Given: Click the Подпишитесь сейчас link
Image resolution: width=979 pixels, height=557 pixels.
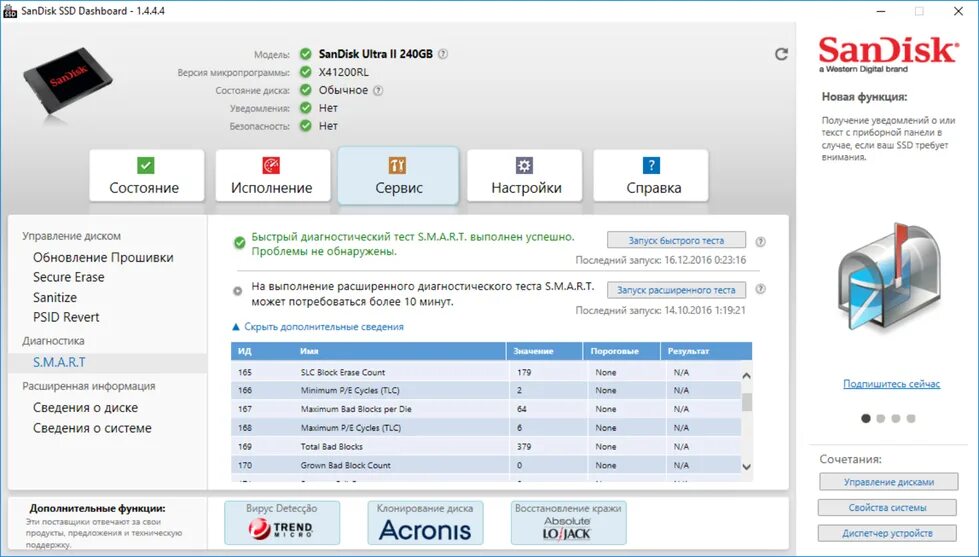Looking at the screenshot, I should [x=891, y=384].
